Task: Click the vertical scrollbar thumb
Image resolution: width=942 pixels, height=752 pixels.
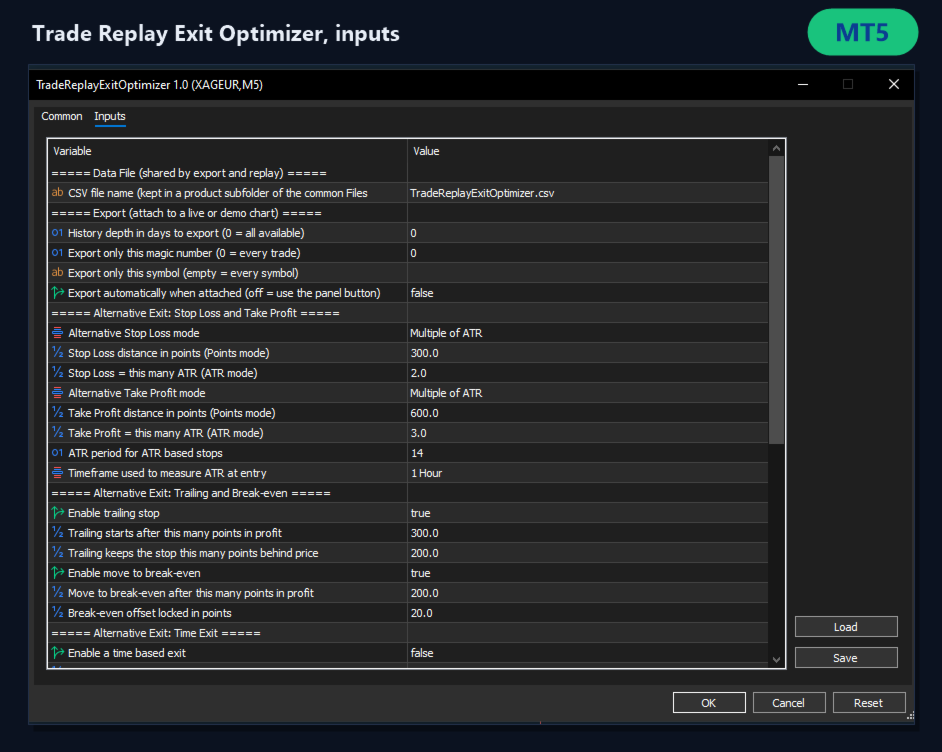Action: click(776, 300)
